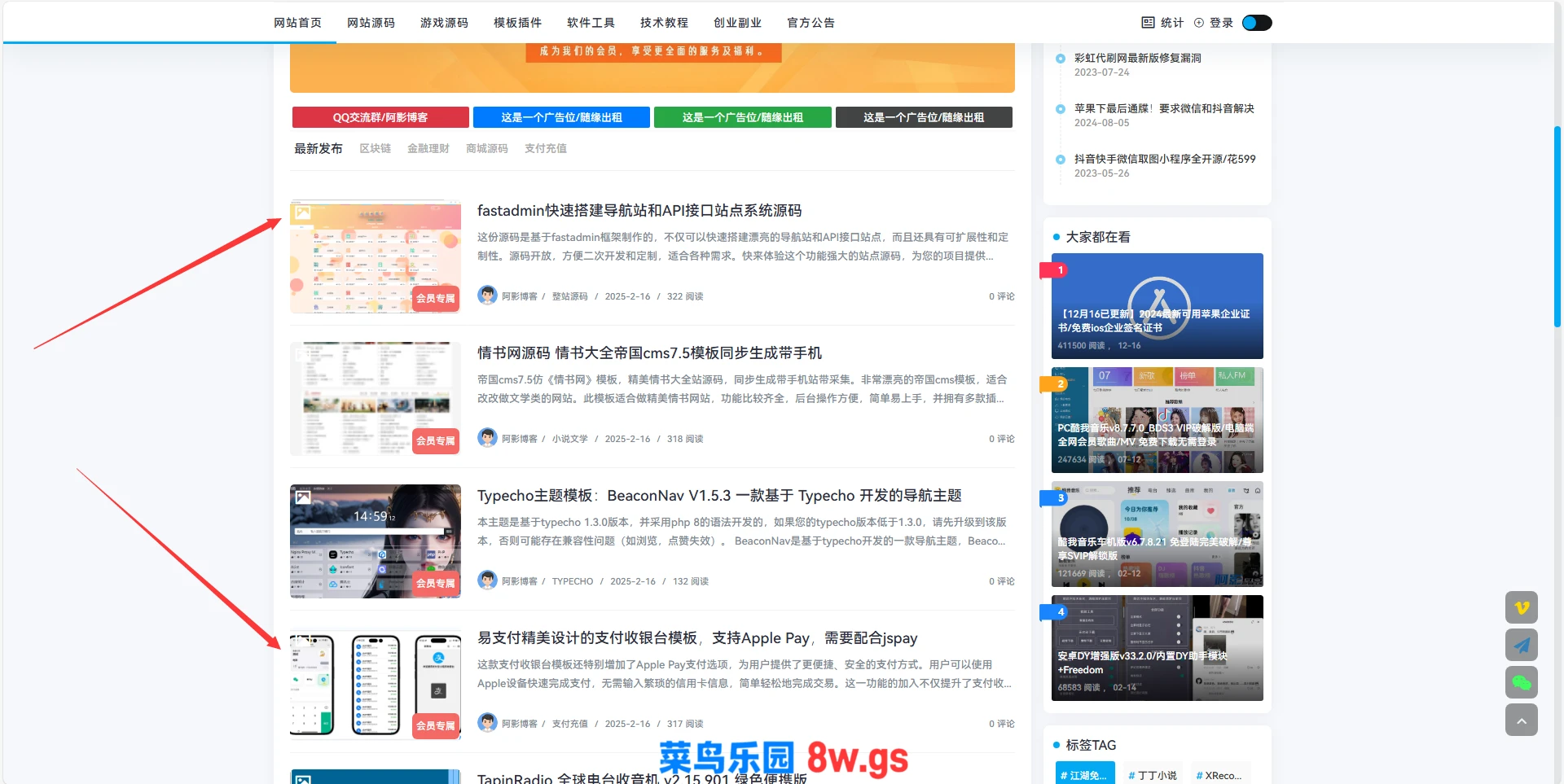This screenshot has height=784, width=1564.
Task: Click rank 3 badge on popular list
Action: pyautogui.click(x=1054, y=497)
